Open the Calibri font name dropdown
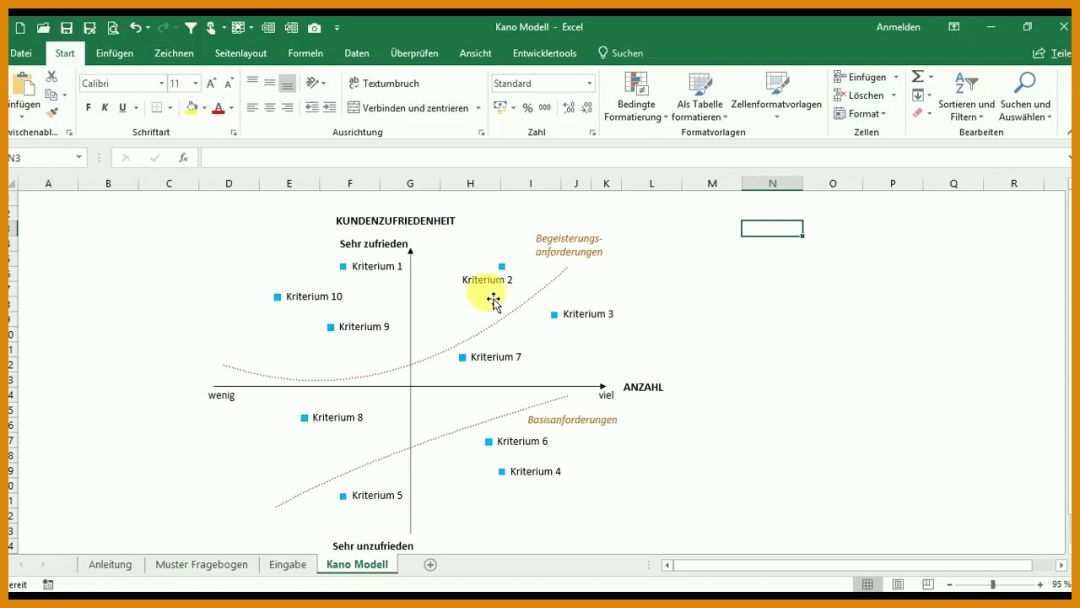This screenshot has width=1080, height=608. [162, 83]
